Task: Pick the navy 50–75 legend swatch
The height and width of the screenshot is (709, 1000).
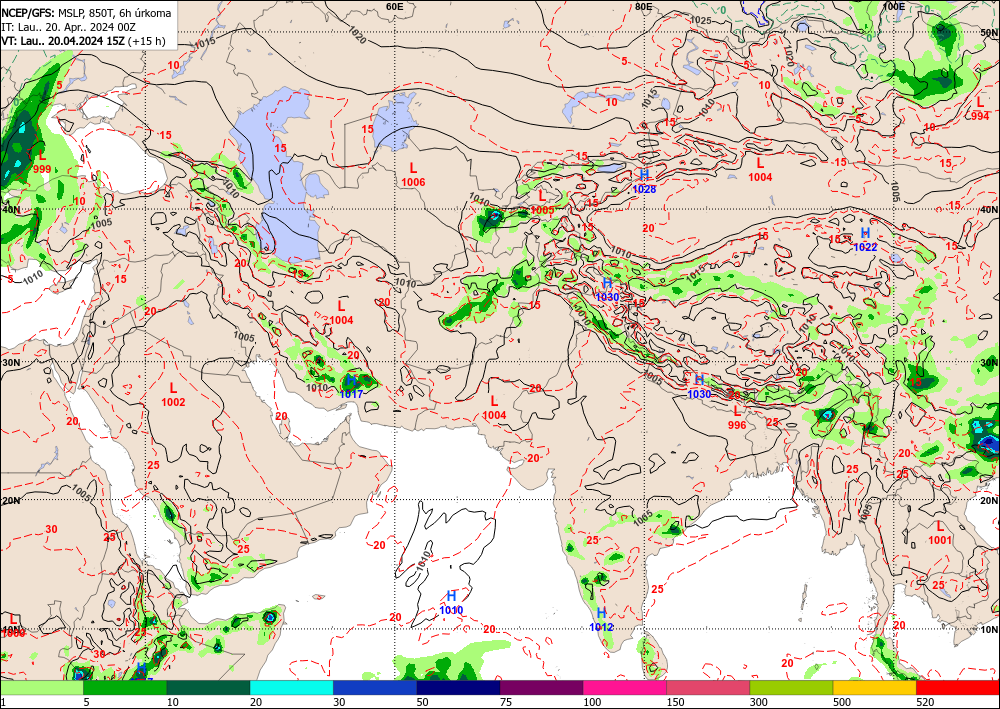Action: point(458,687)
